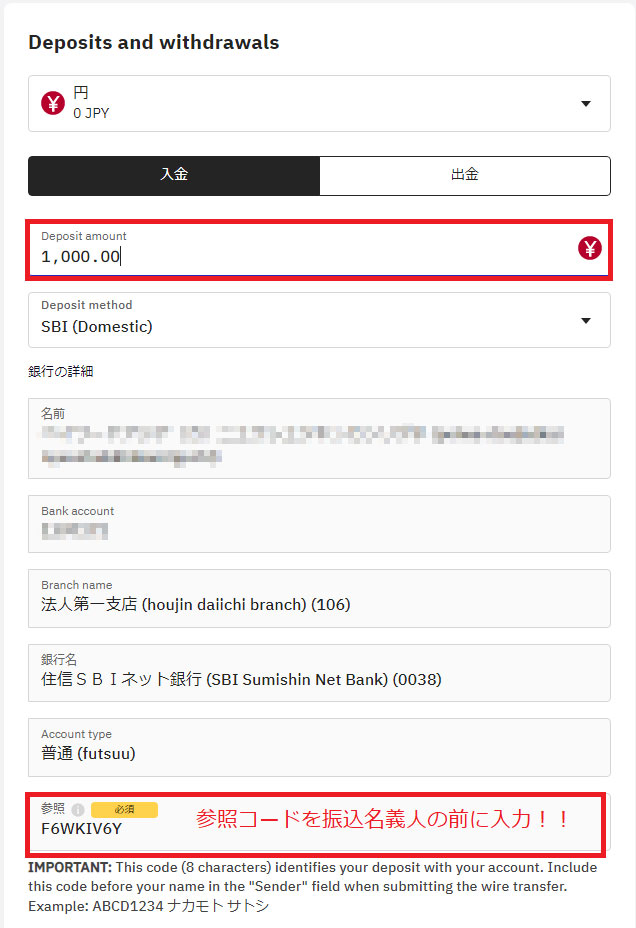Click the 銀行名 SBI Sumishin Net Bank field
The image size is (636, 928).
(x=319, y=673)
